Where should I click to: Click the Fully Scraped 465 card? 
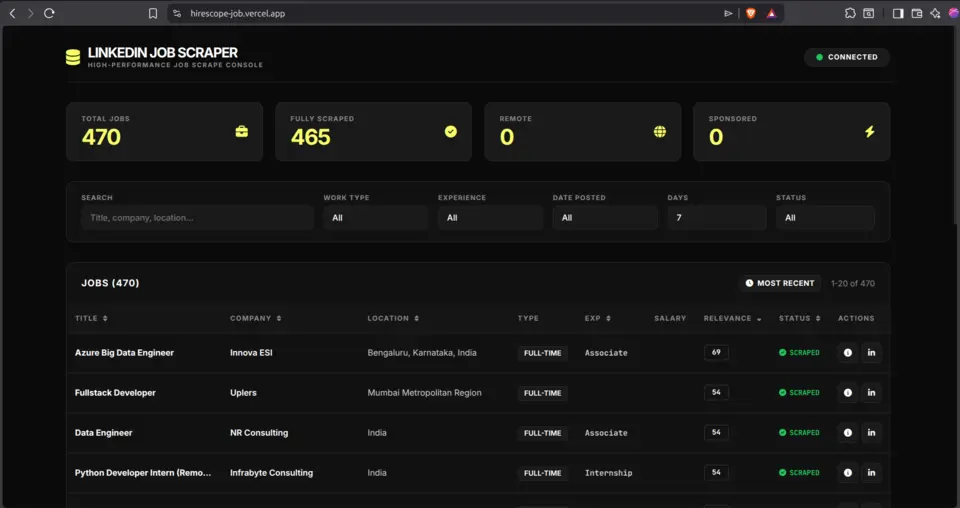373,132
